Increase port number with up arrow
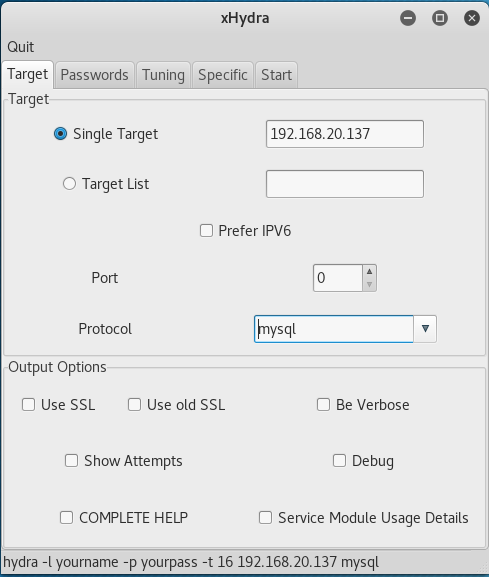 (369, 272)
